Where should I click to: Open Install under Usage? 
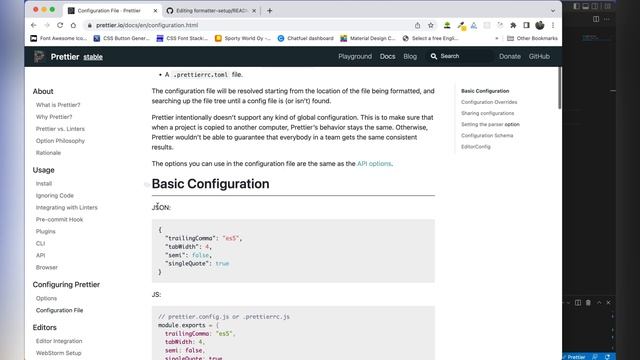coord(44,184)
